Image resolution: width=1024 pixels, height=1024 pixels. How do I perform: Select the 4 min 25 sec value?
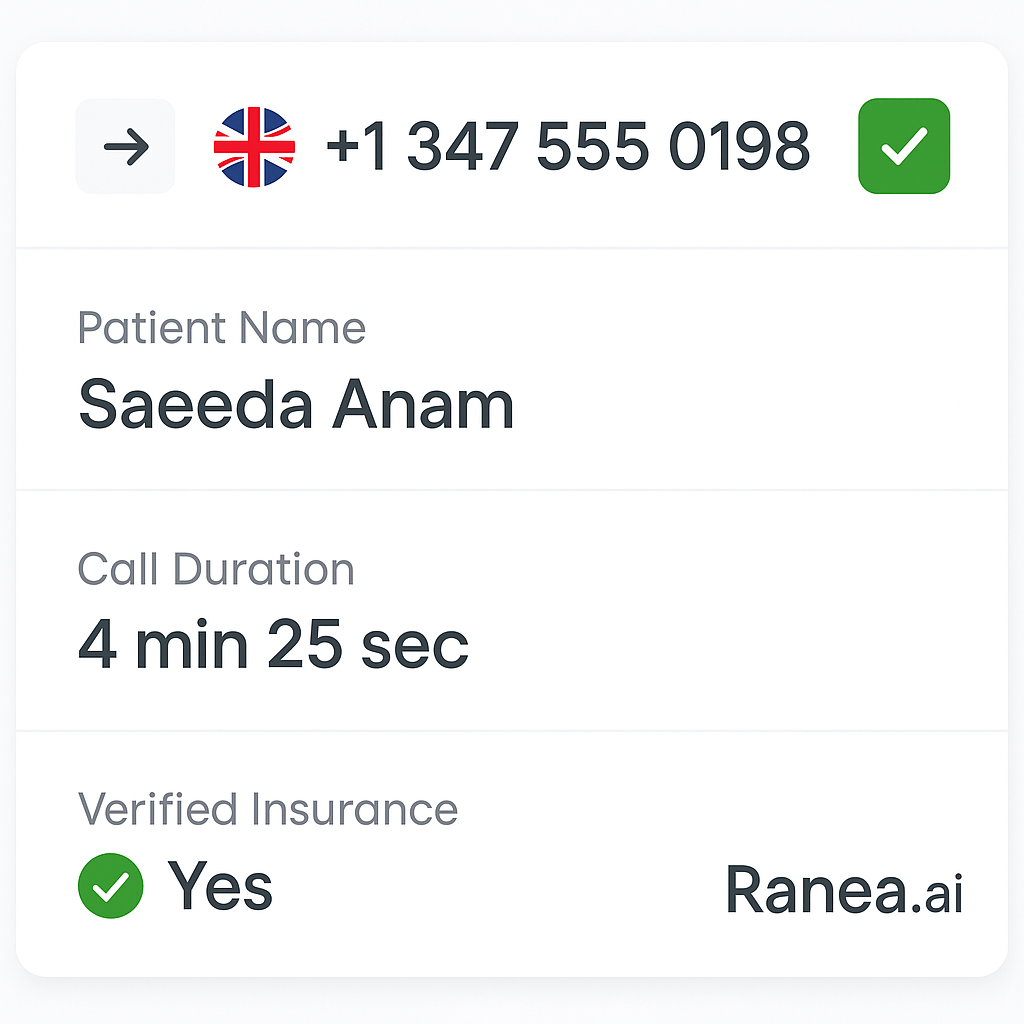274,645
